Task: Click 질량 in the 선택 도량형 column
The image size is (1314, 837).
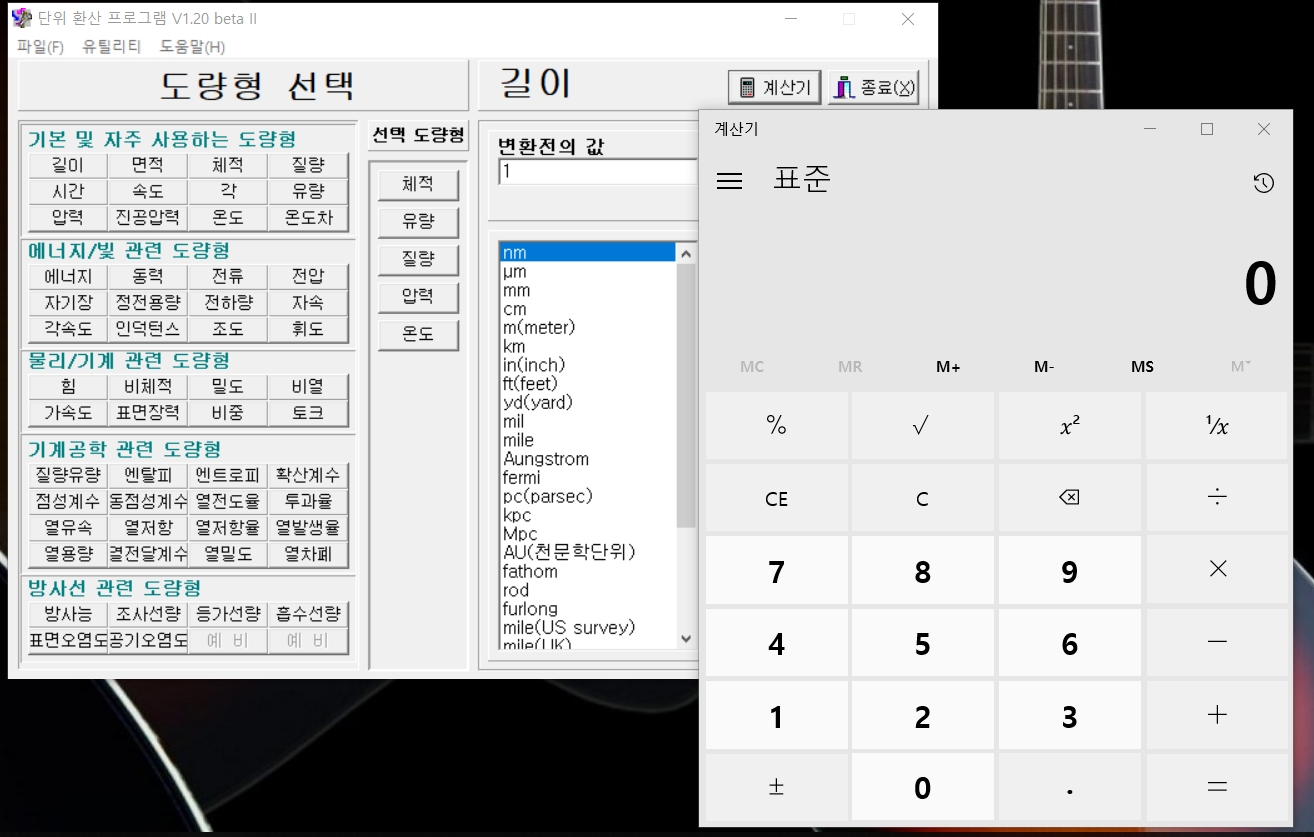Action: [418, 259]
